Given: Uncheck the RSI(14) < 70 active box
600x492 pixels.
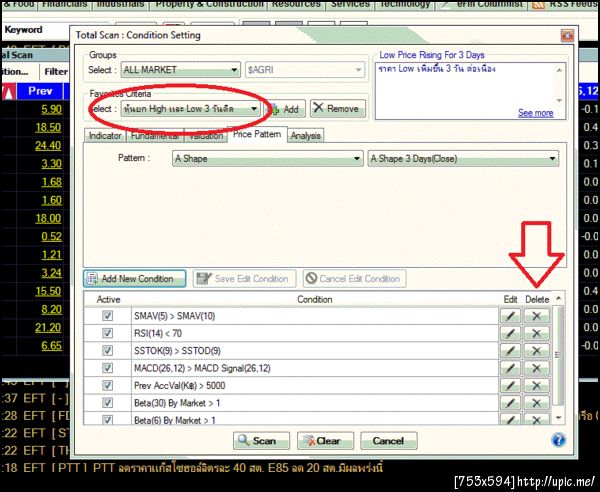Looking at the screenshot, I should (108, 333).
